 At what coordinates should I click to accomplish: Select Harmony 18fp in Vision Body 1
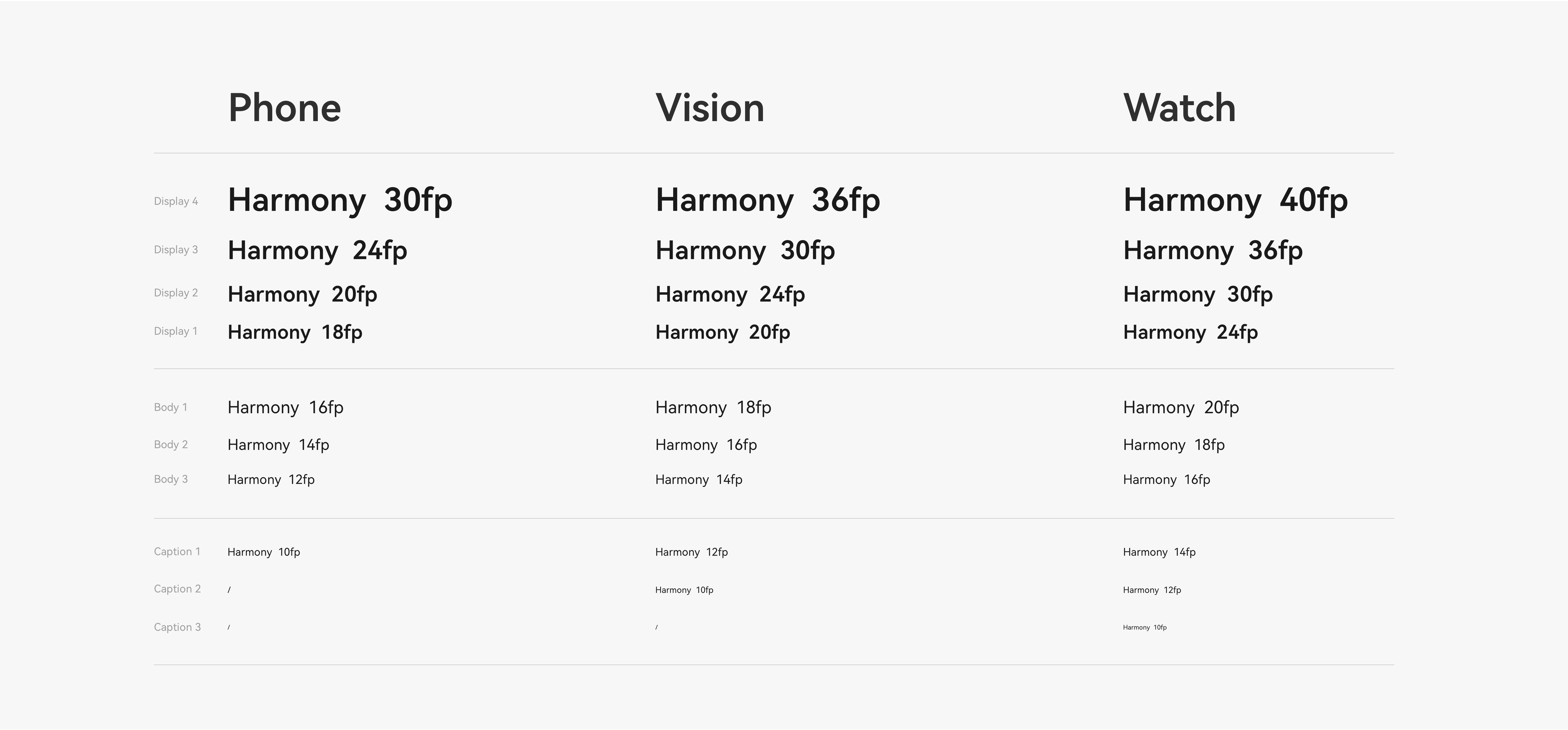pos(713,408)
